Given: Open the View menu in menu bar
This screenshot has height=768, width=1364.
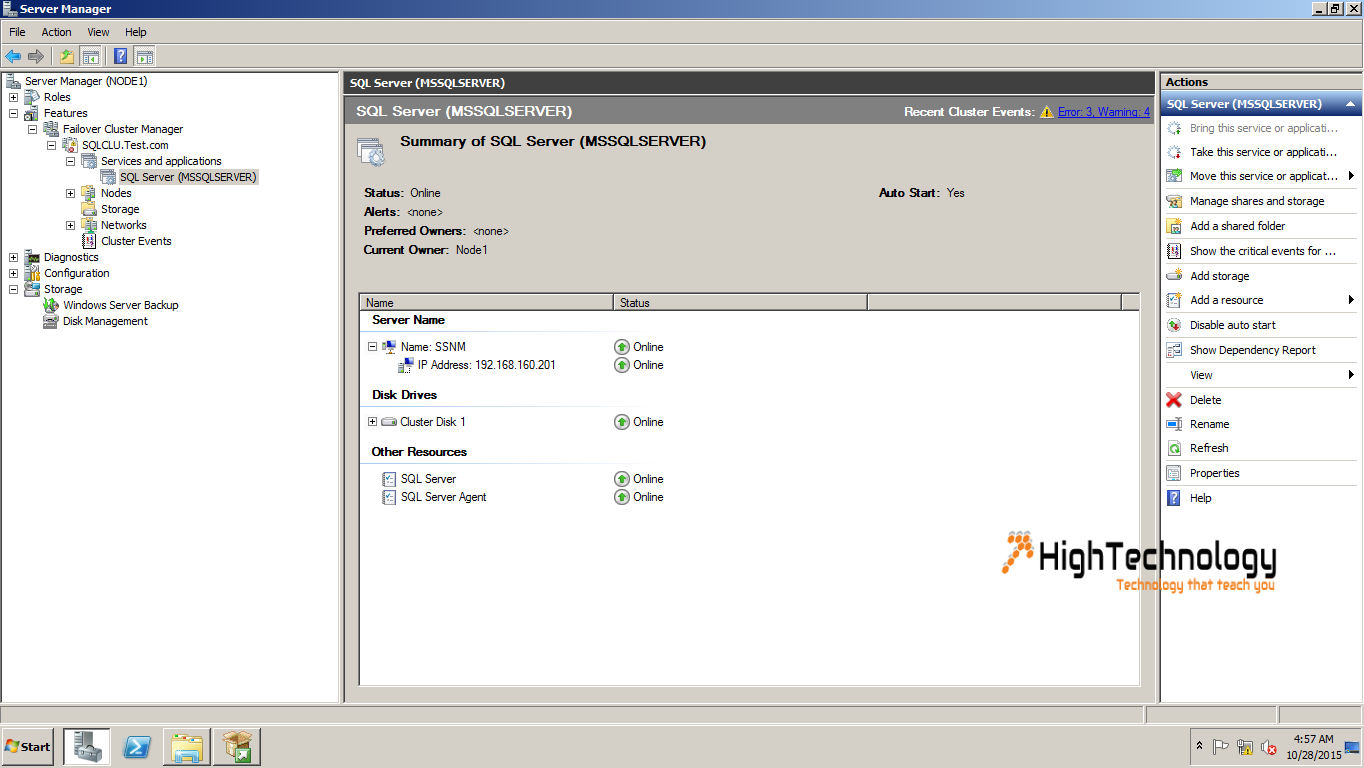Looking at the screenshot, I should (x=98, y=32).
